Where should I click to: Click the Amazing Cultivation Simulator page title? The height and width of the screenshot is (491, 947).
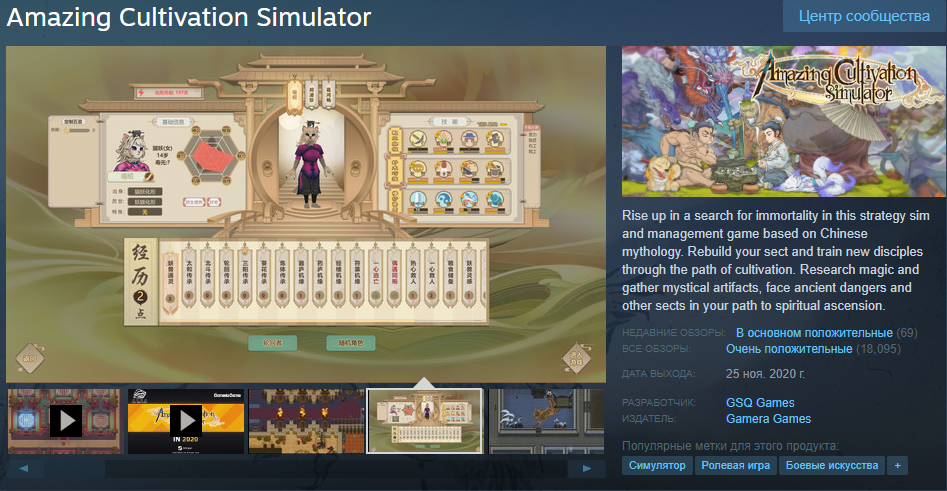point(188,17)
